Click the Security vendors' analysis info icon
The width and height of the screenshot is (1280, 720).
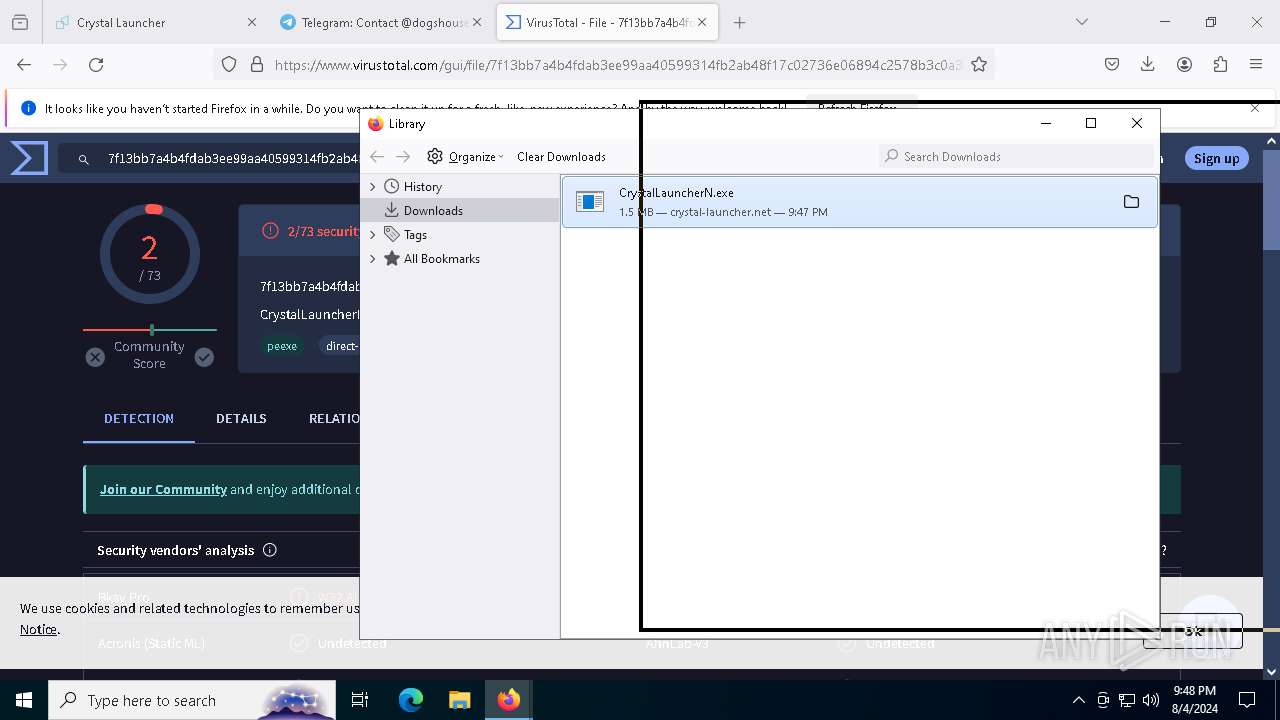point(269,550)
